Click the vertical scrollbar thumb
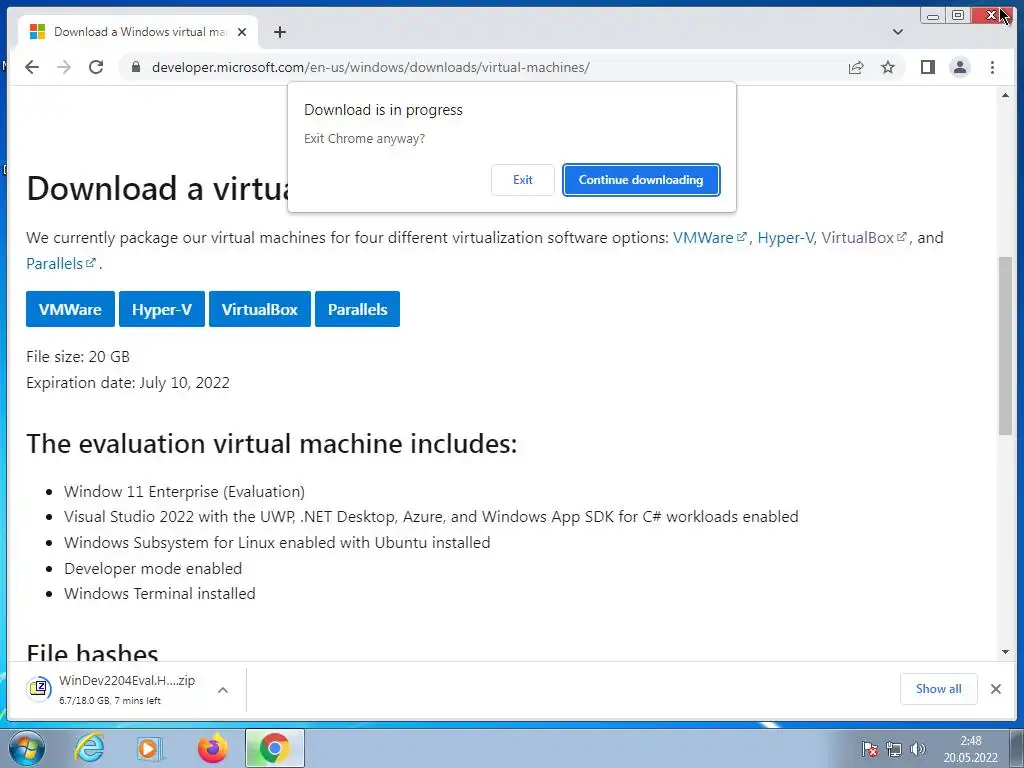1024x768 pixels. 1005,345
